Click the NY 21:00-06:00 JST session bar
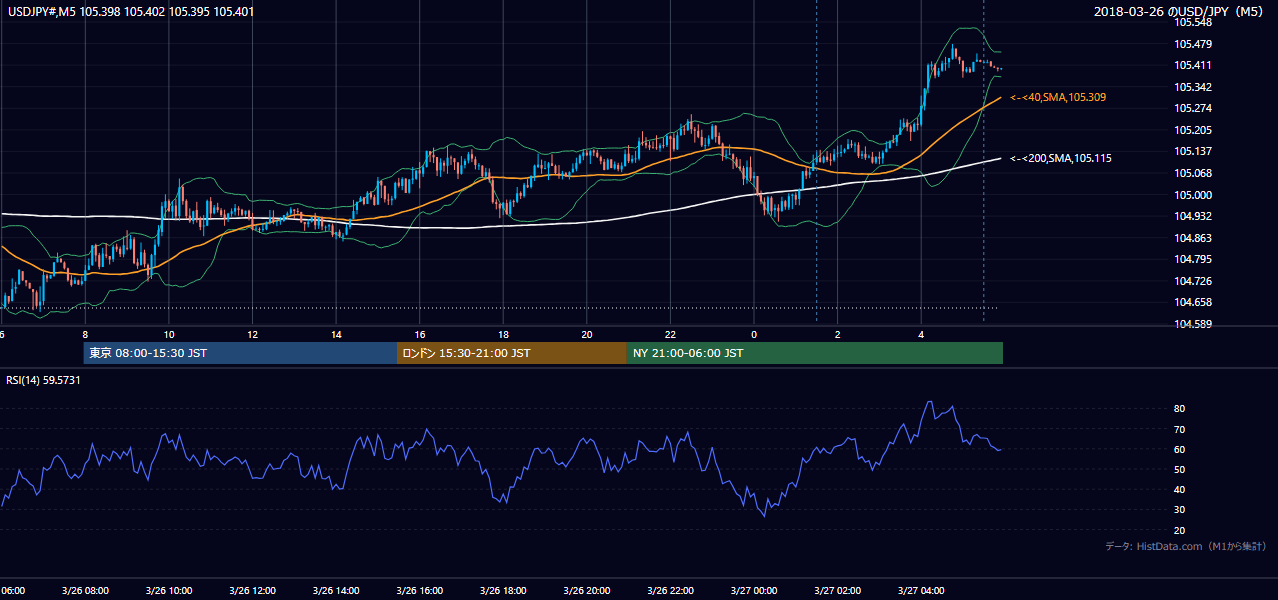This screenshot has height=600, width=1278. pyautogui.click(x=815, y=353)
